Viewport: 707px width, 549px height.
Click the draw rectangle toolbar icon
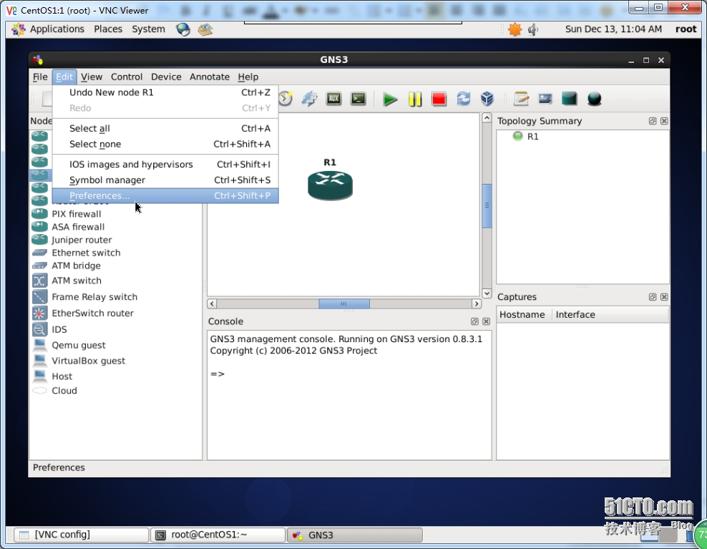(x=569, y=98)
